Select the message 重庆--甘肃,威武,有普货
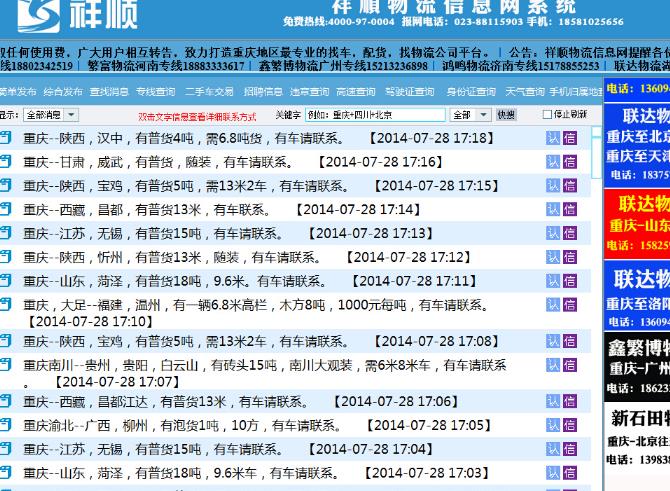Screen dimensions: 670x491 point(233,162)
